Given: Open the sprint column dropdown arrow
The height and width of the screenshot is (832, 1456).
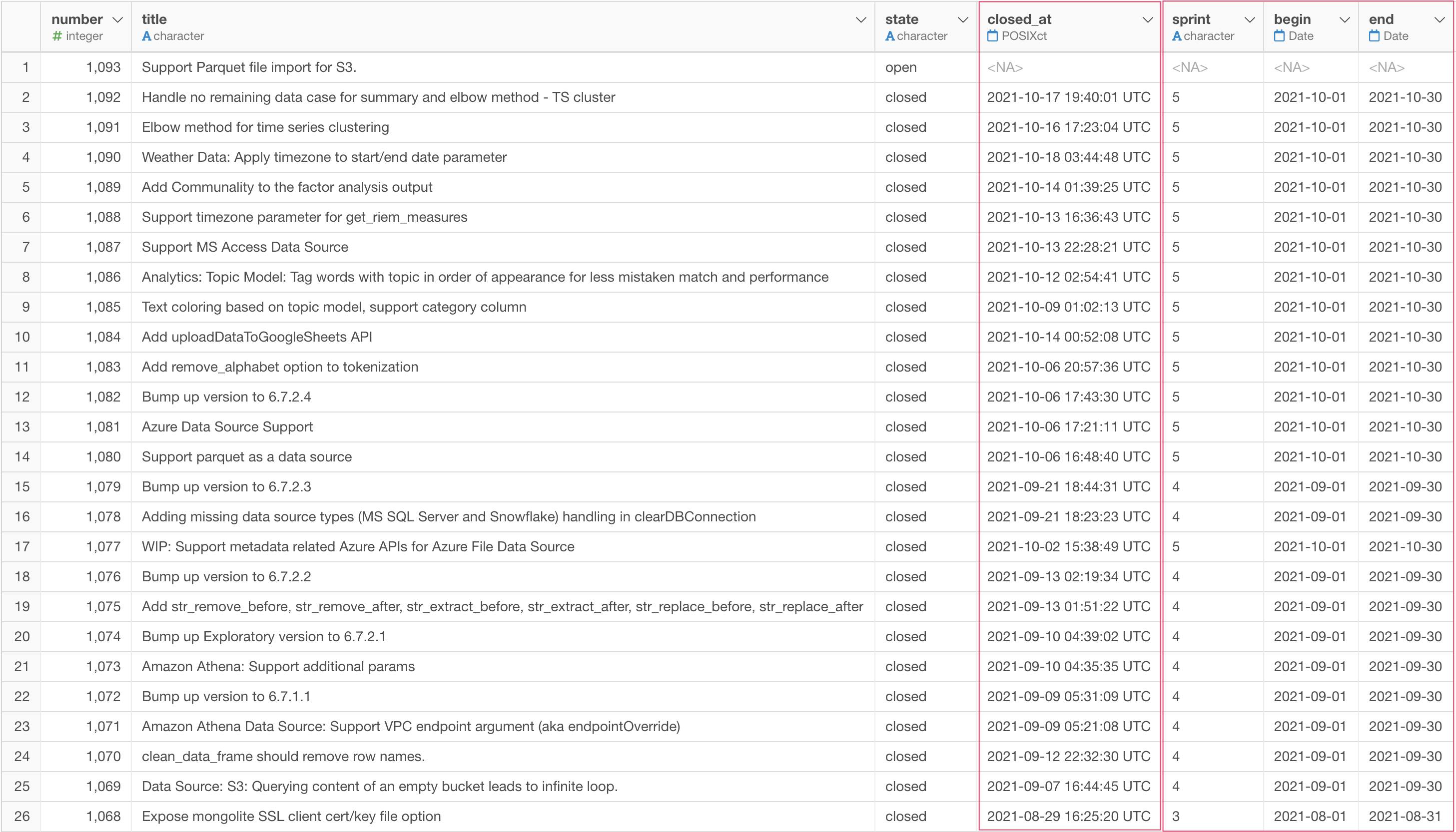Looking at the screenshot, I should 1250,20.
